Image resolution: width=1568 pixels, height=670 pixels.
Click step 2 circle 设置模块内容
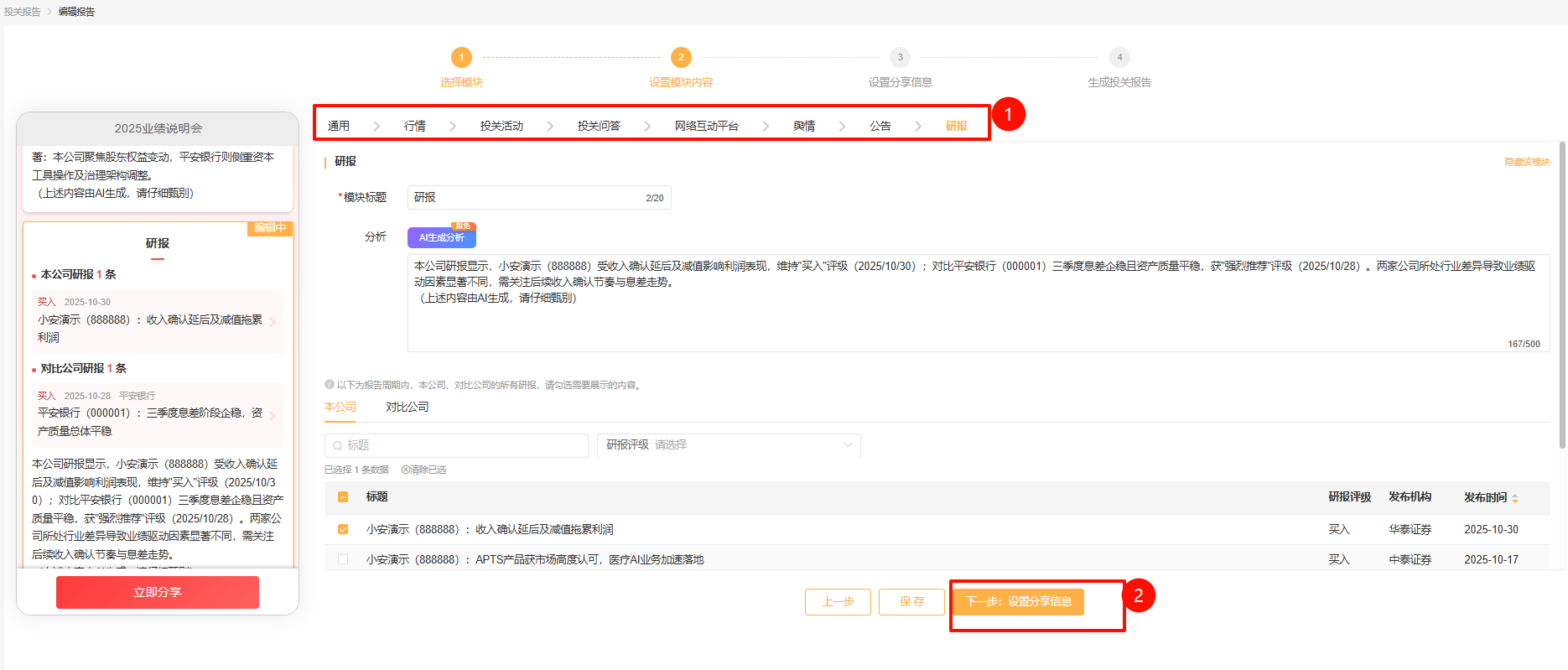click(681, 57)
